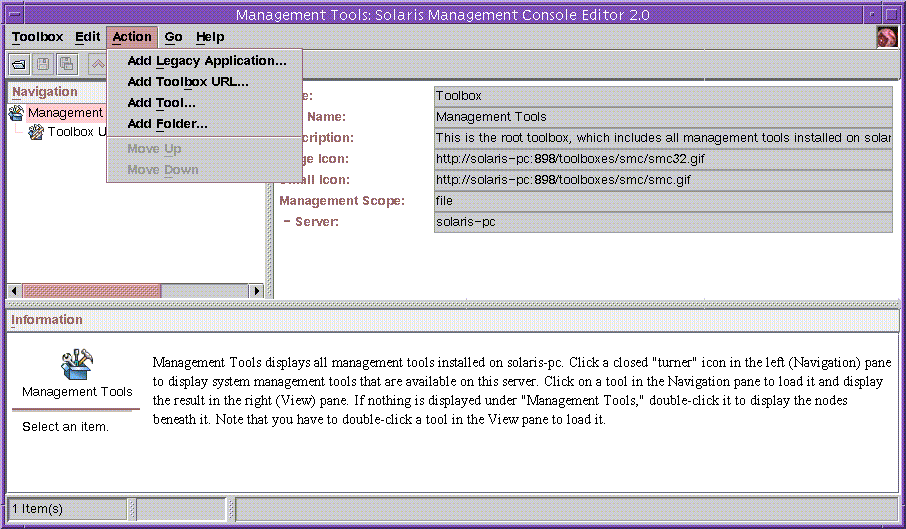Click the Up Level arrow toolbar icon

tap(98, 64)
